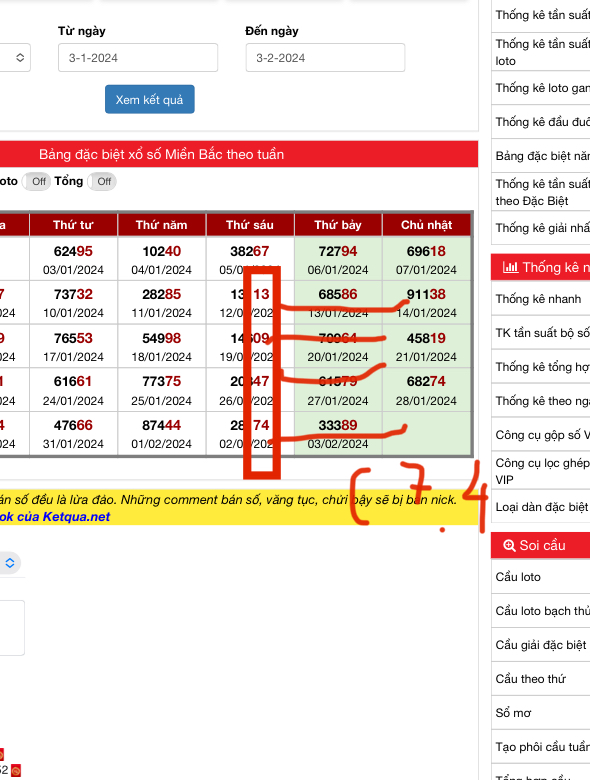Toggle the loto Off switch
Screen dimensions: 590x780
pyautogui.click(x=36, y=182)
